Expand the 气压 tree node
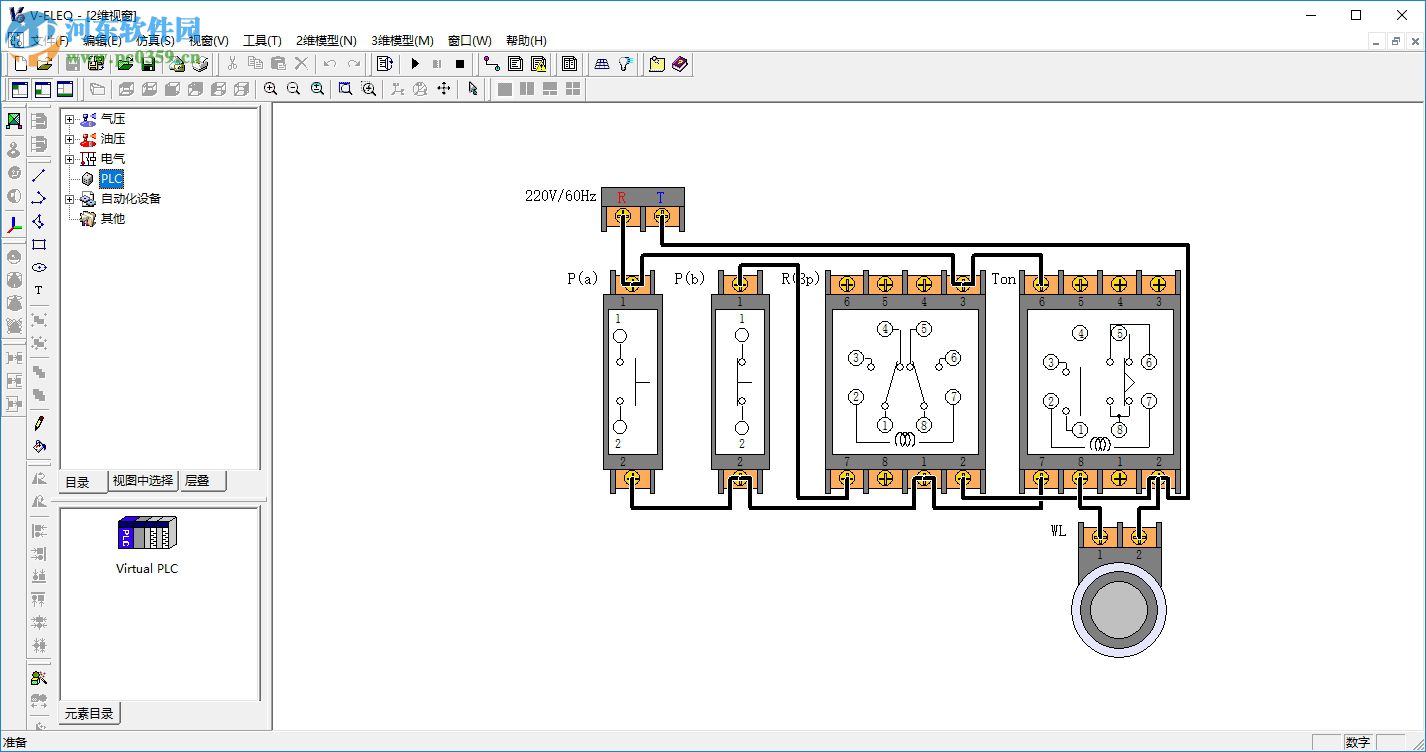This screenshot has width=1426, height=752. (x=70, y=119)
